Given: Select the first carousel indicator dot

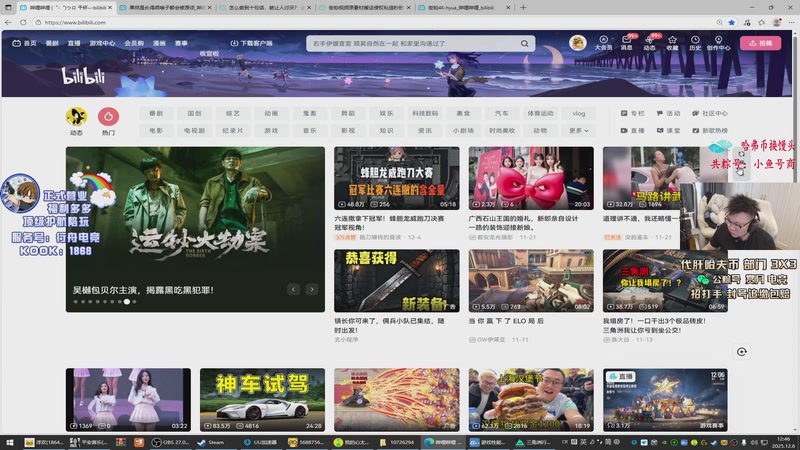Looking at the screenshot, I should coord(76,302).
